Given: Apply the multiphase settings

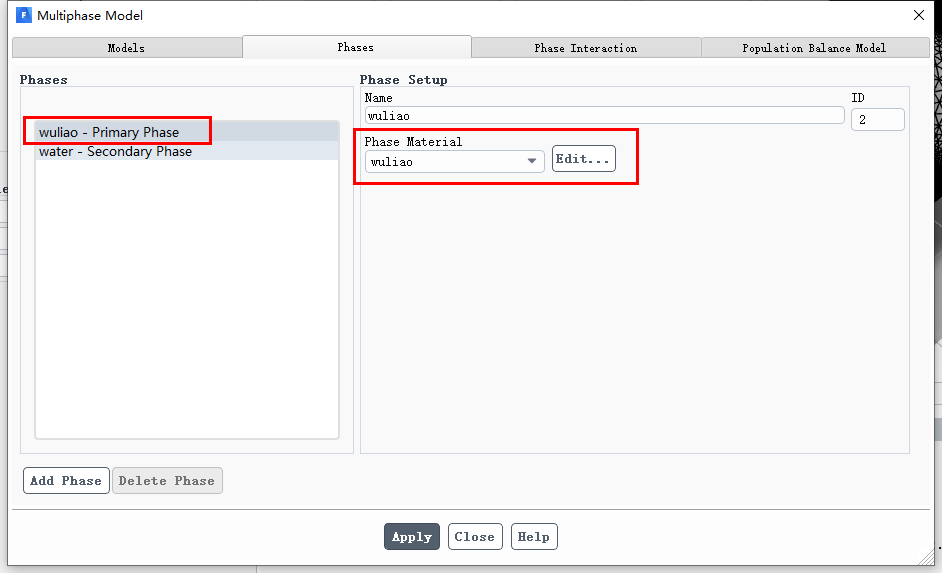Looking at the screenshot, I should point(412,536).
